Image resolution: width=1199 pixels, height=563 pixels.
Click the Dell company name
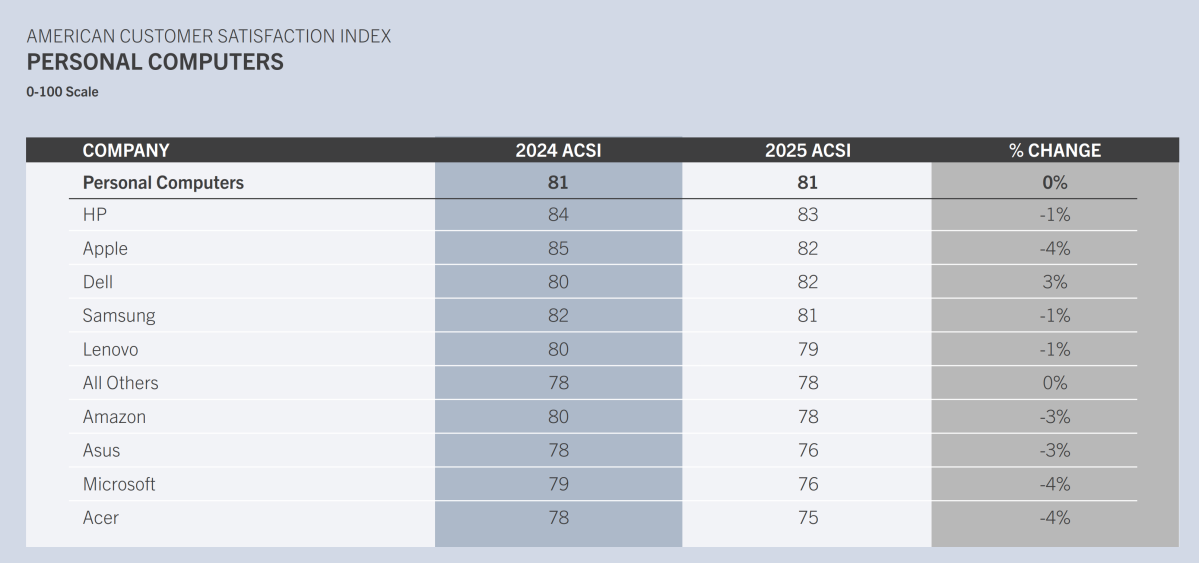point(98,282)
